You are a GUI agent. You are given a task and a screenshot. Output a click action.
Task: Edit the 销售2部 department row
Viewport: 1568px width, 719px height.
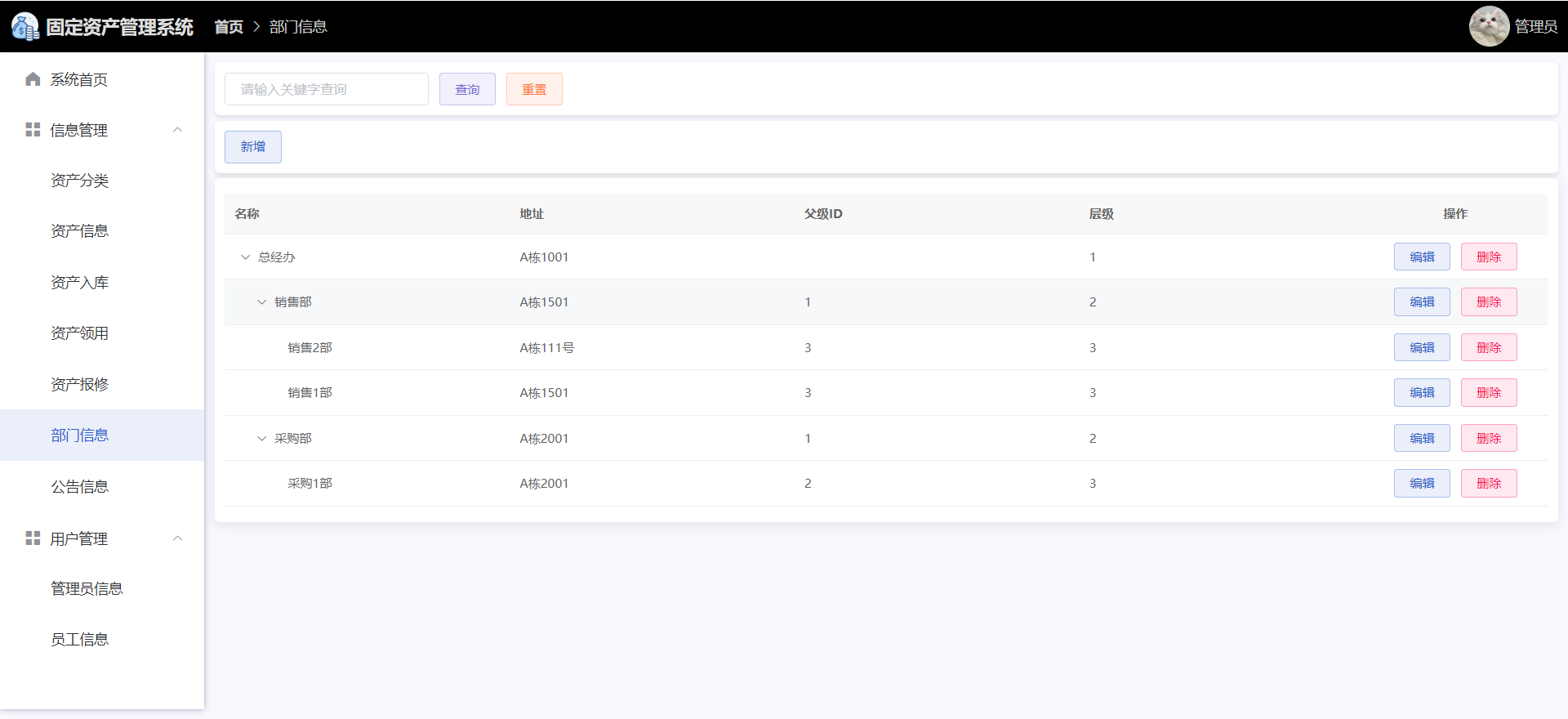tap(1422, 347)
